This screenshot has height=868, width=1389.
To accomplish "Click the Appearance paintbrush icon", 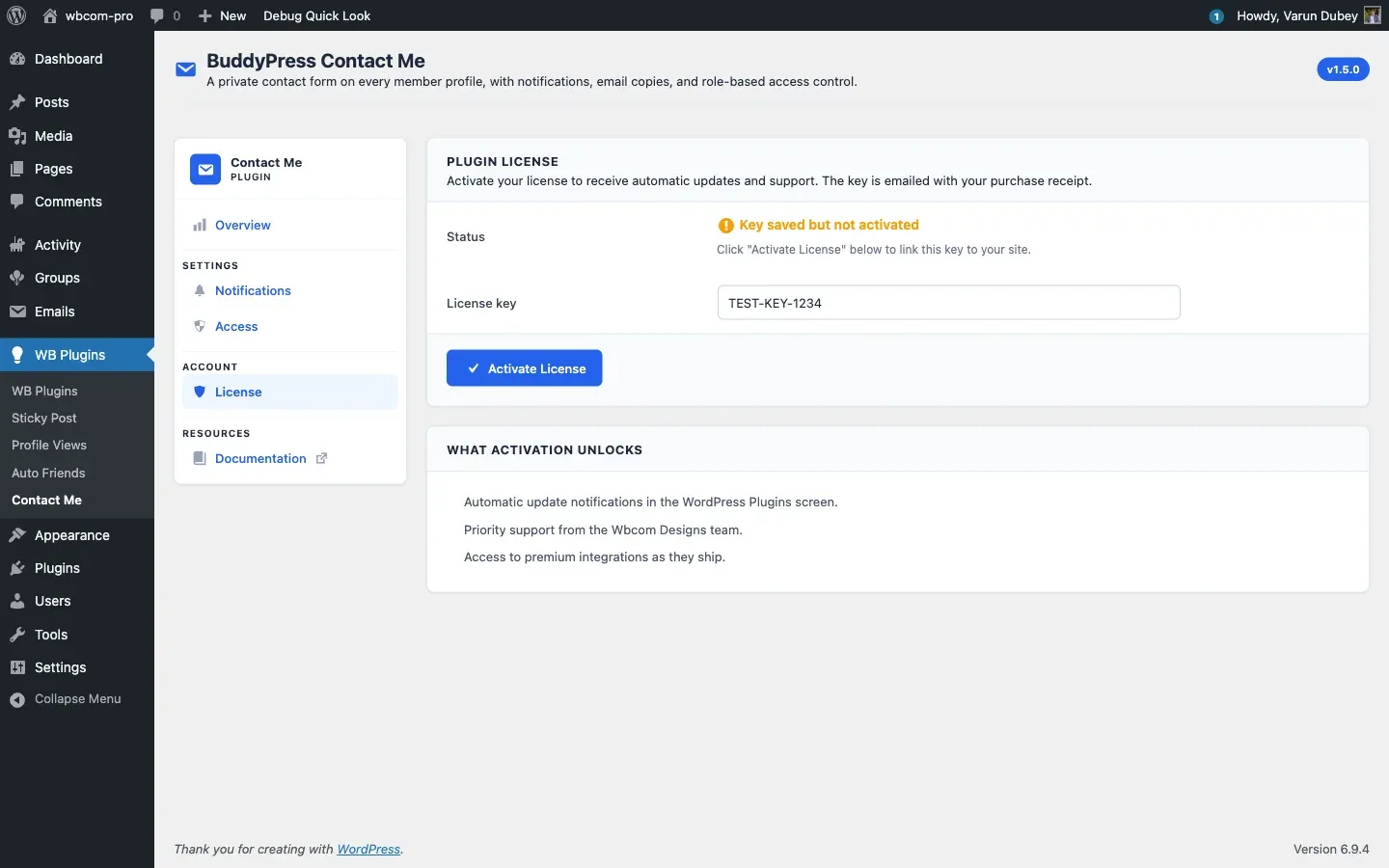I will (x=17, y=535).
